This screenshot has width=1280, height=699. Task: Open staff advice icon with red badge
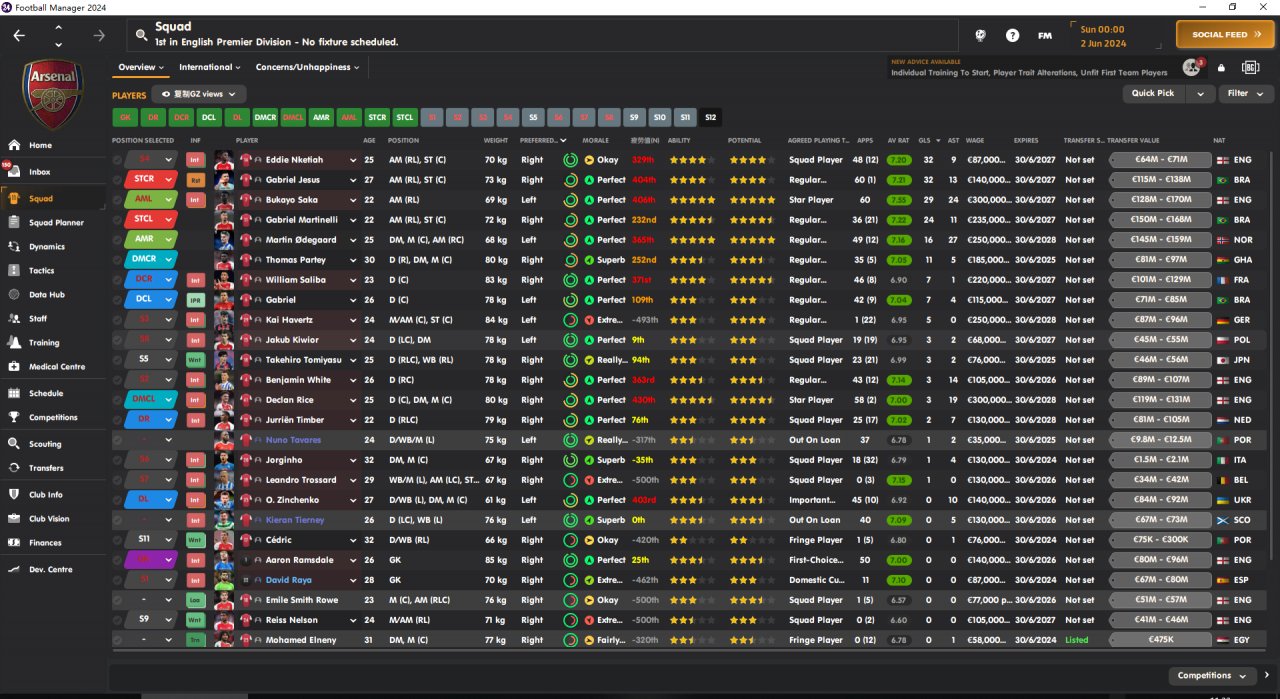tap(1191, 67)
